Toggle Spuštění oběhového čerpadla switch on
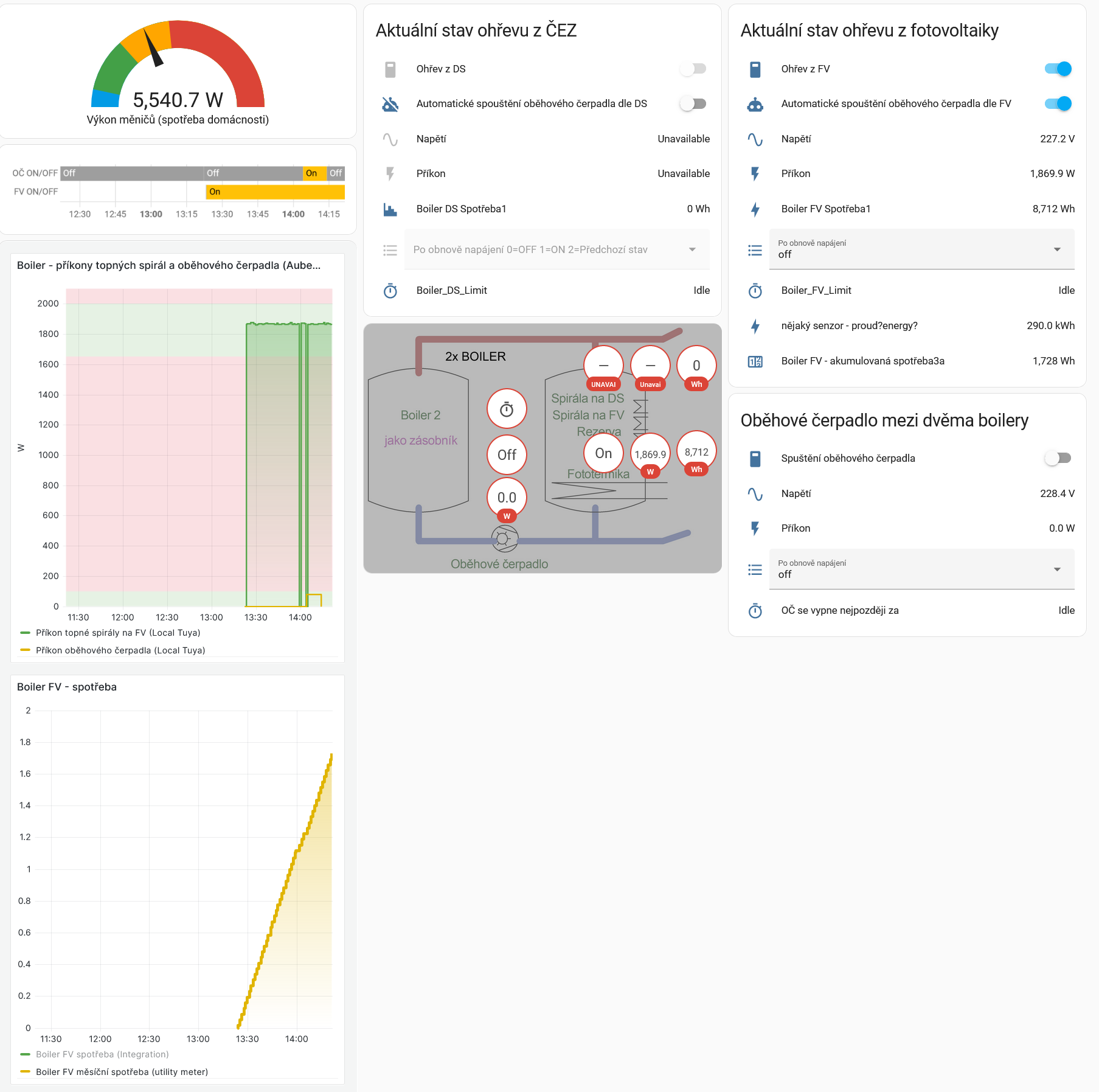Viewport: 1099px width, 1092px height. [1057, 458]
